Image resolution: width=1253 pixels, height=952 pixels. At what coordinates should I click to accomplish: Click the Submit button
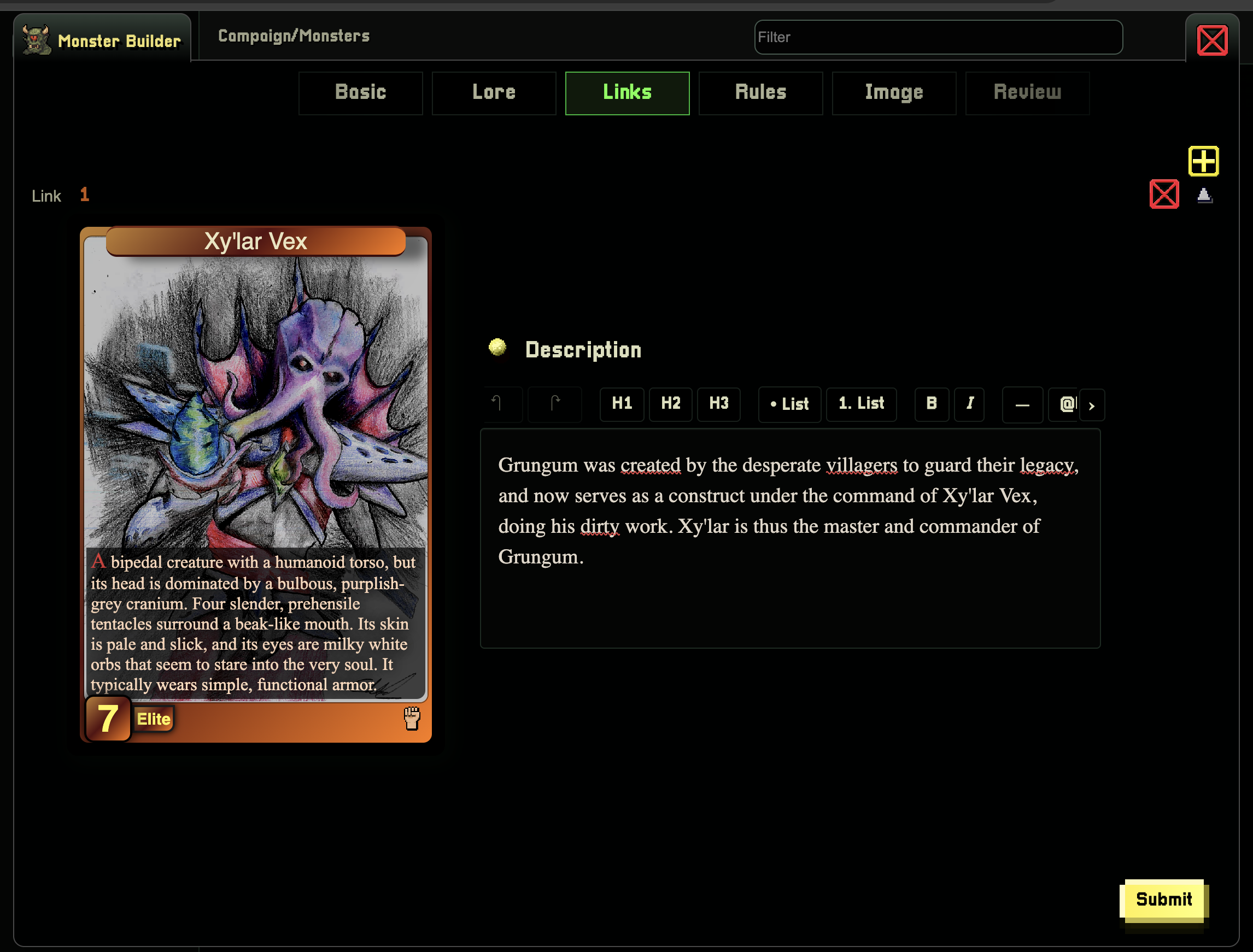[x=1164, y=899]
